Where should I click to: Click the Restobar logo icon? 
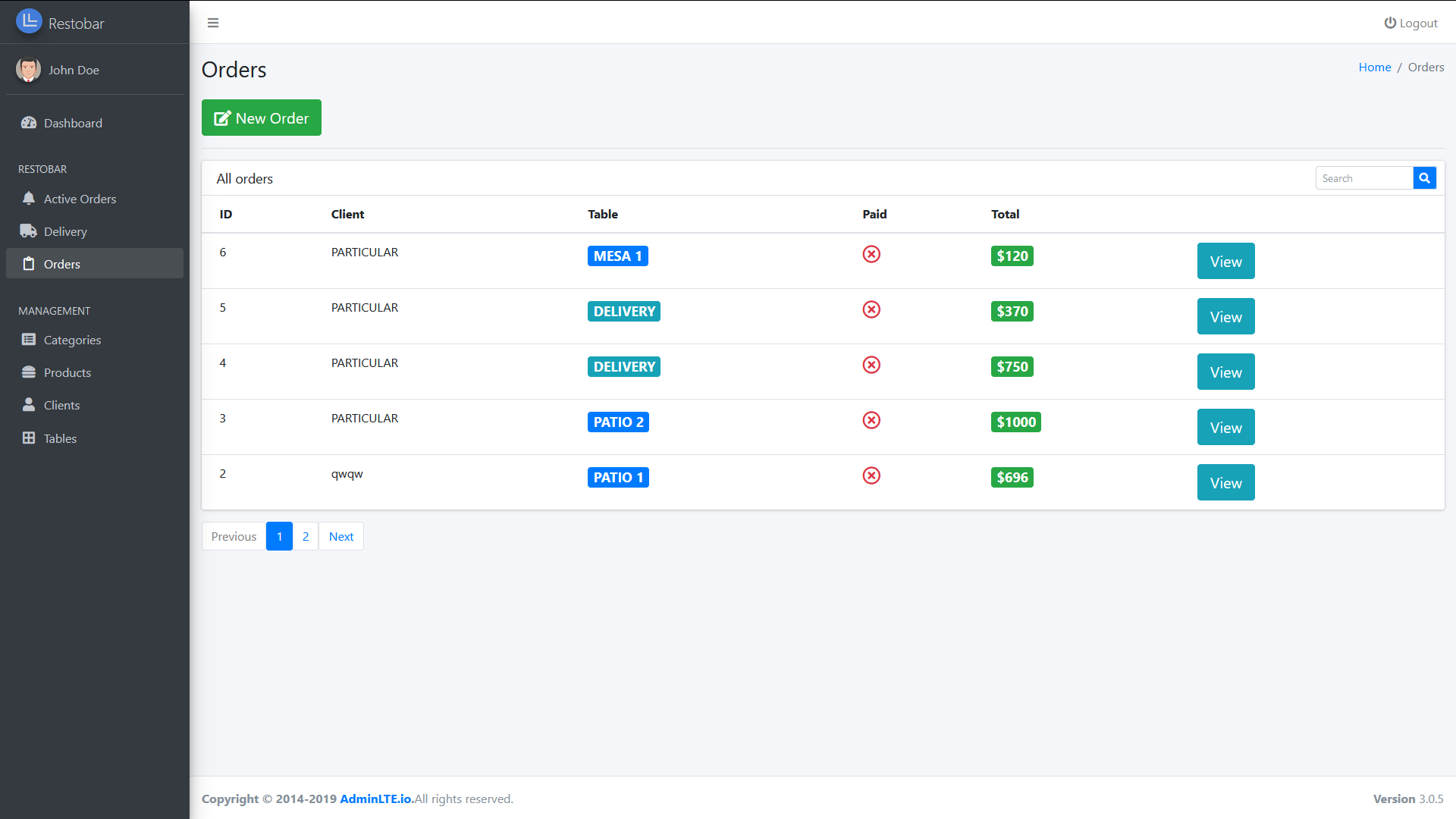pos(29,22)
